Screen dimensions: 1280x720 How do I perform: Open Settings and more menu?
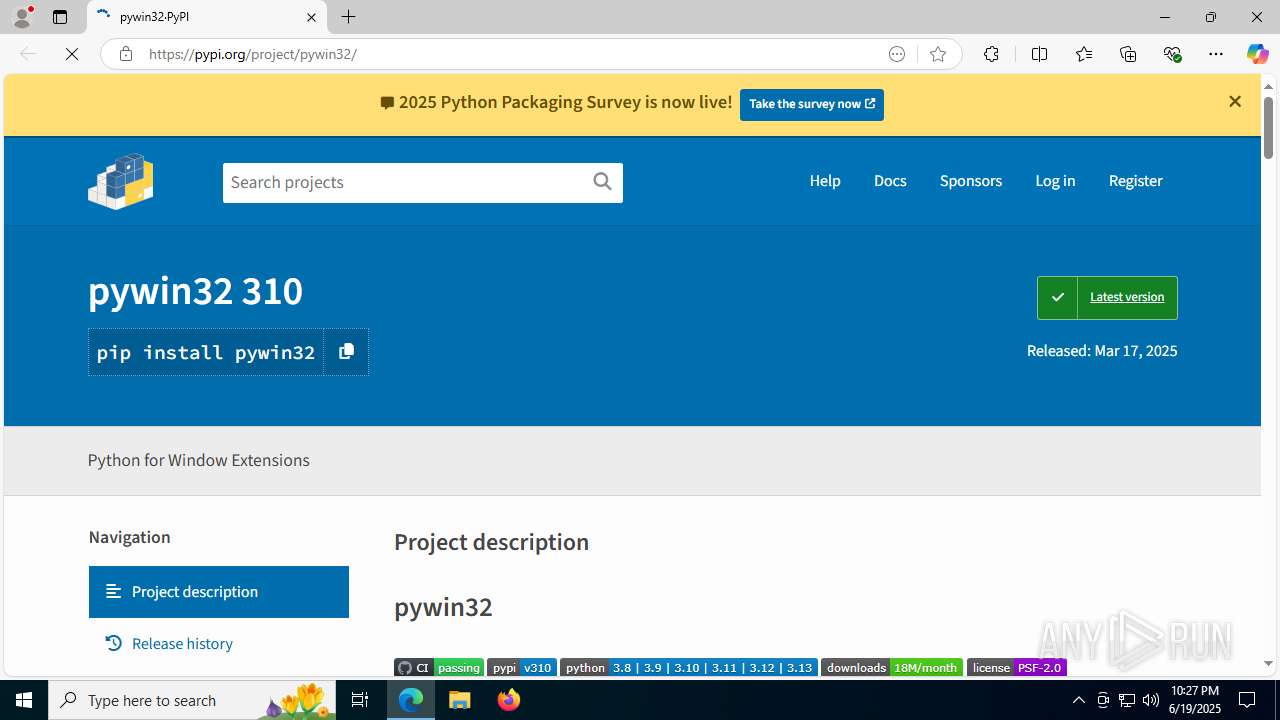coord(1216,54)
